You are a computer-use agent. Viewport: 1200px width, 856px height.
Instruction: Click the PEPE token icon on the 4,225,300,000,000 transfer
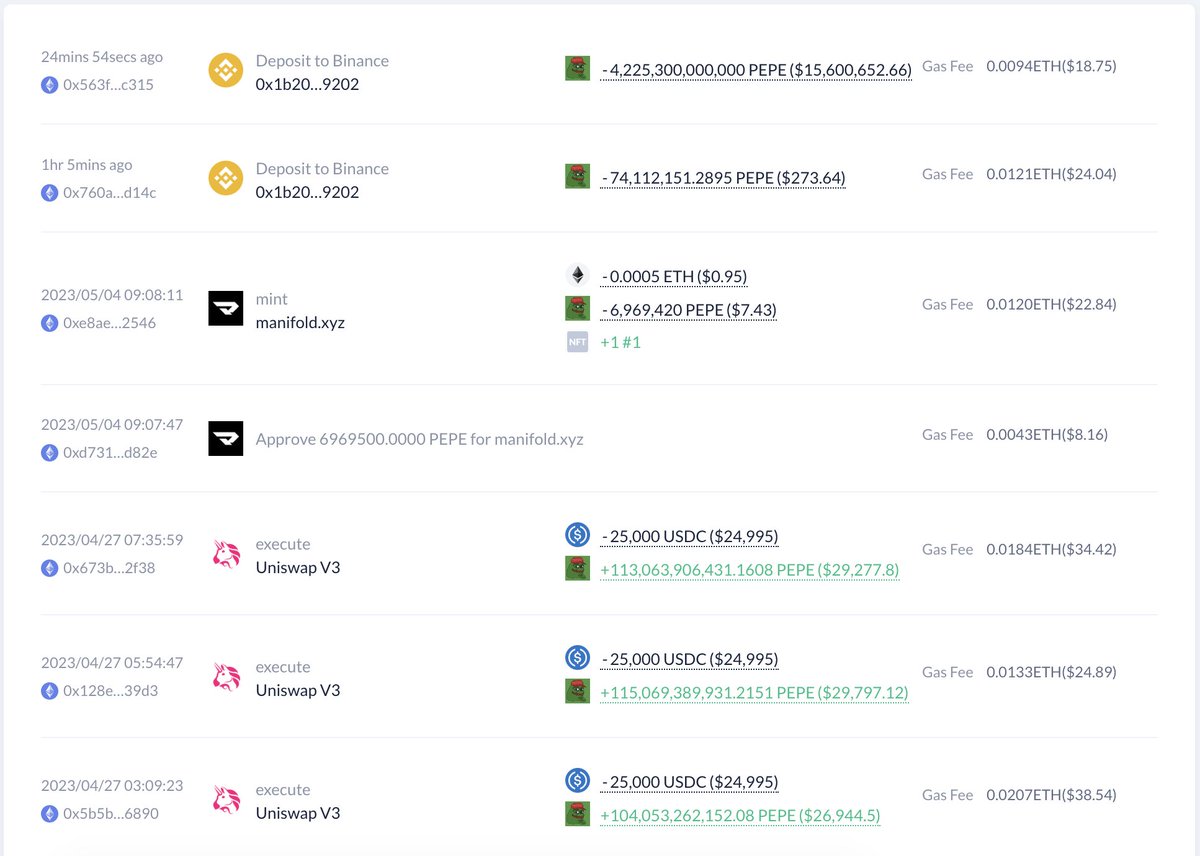point(577,69)
